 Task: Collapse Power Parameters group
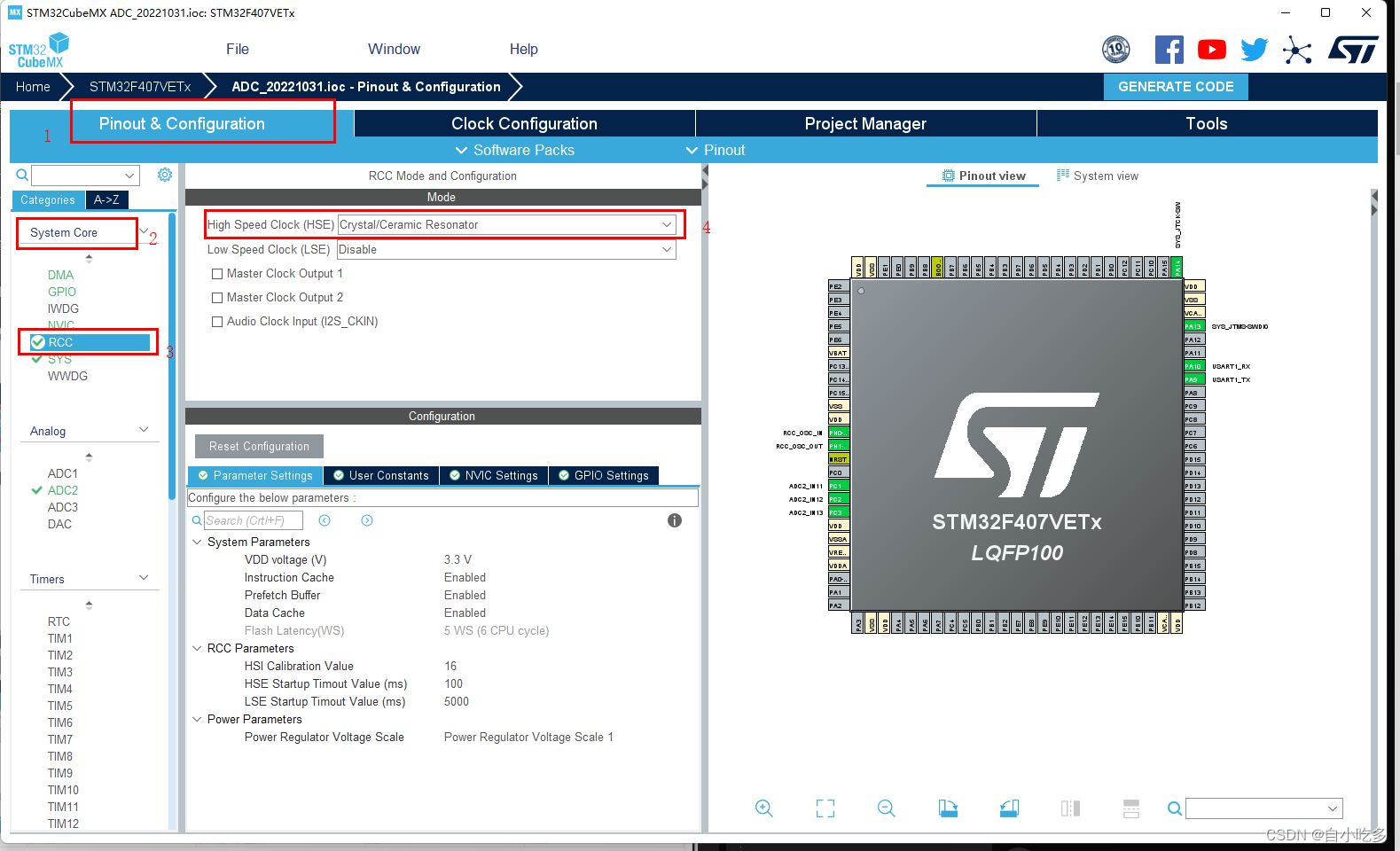pos(197,719)
